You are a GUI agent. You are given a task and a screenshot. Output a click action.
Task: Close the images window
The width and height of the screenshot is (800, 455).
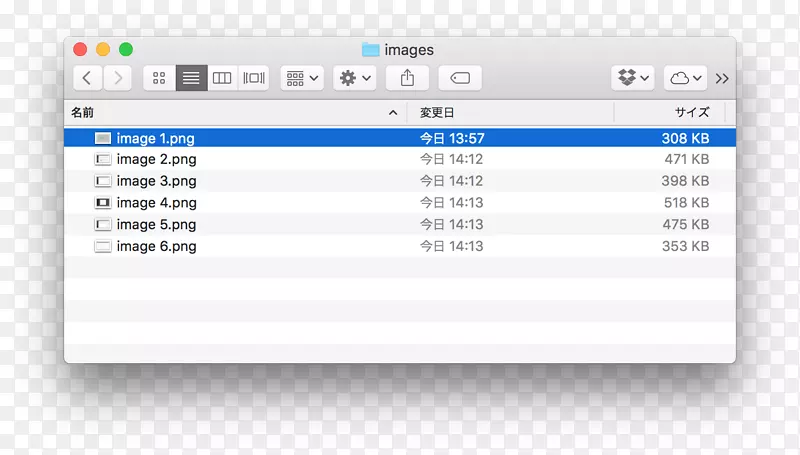[80, 49]
